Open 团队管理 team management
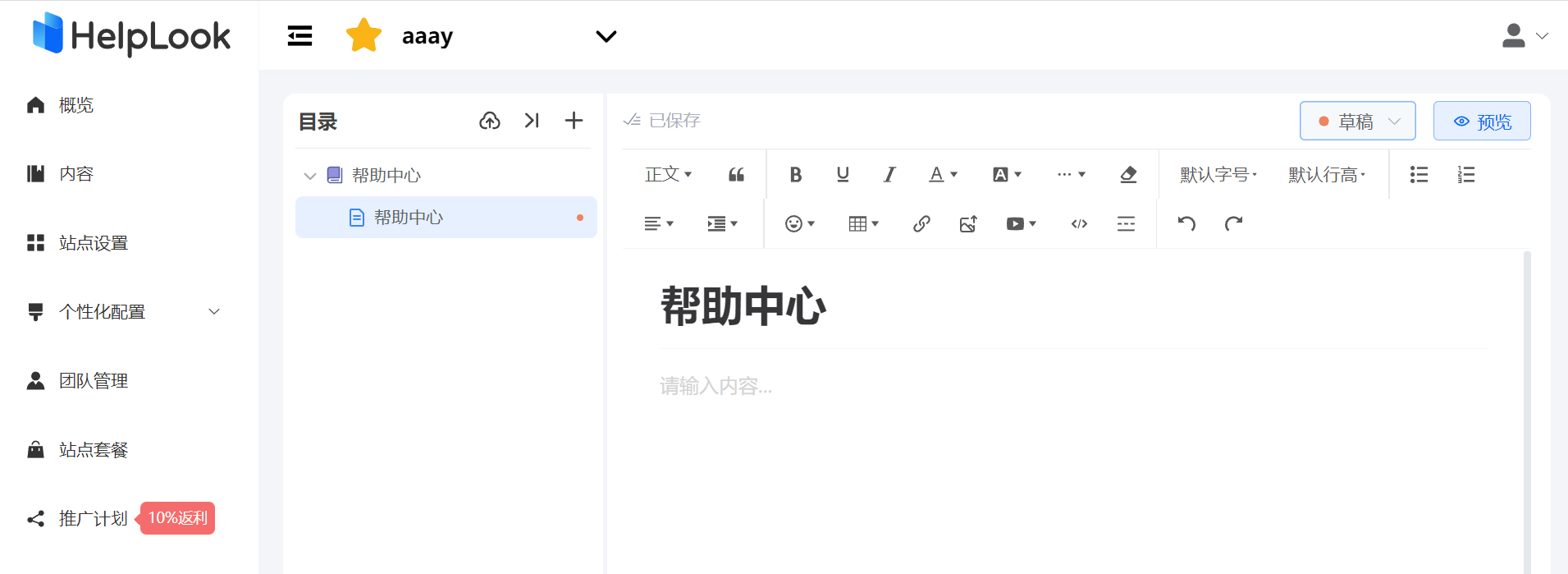 pyautogui.click(x=78, y=381)
